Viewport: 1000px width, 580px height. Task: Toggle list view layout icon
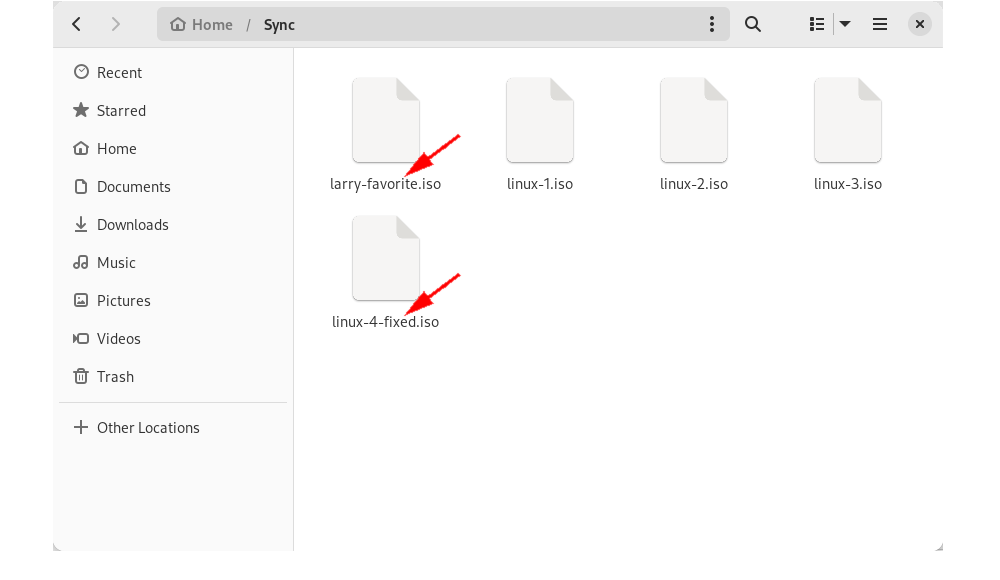pos(817,24)
